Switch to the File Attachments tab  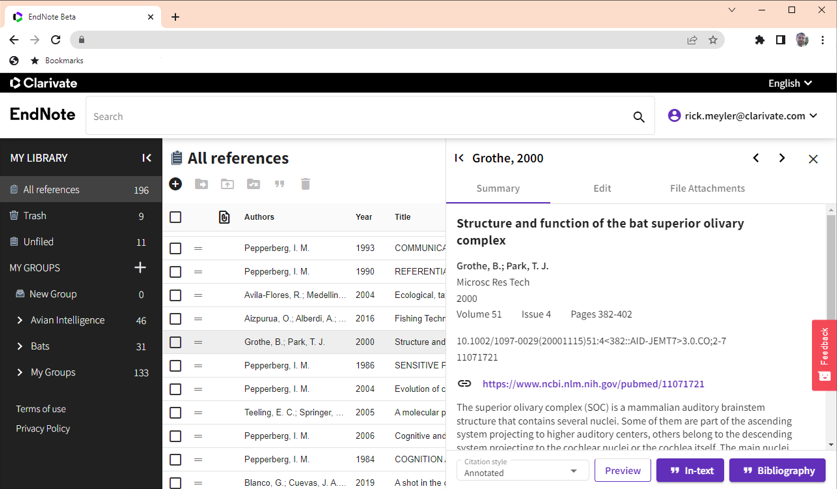707,188
